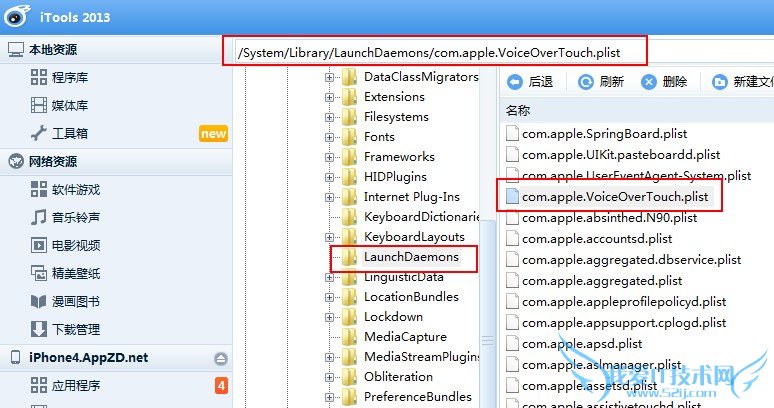This screenshot has height=408, width=774.
Task: Click the 漫画图书 book icon
Action: click(39, 301)
